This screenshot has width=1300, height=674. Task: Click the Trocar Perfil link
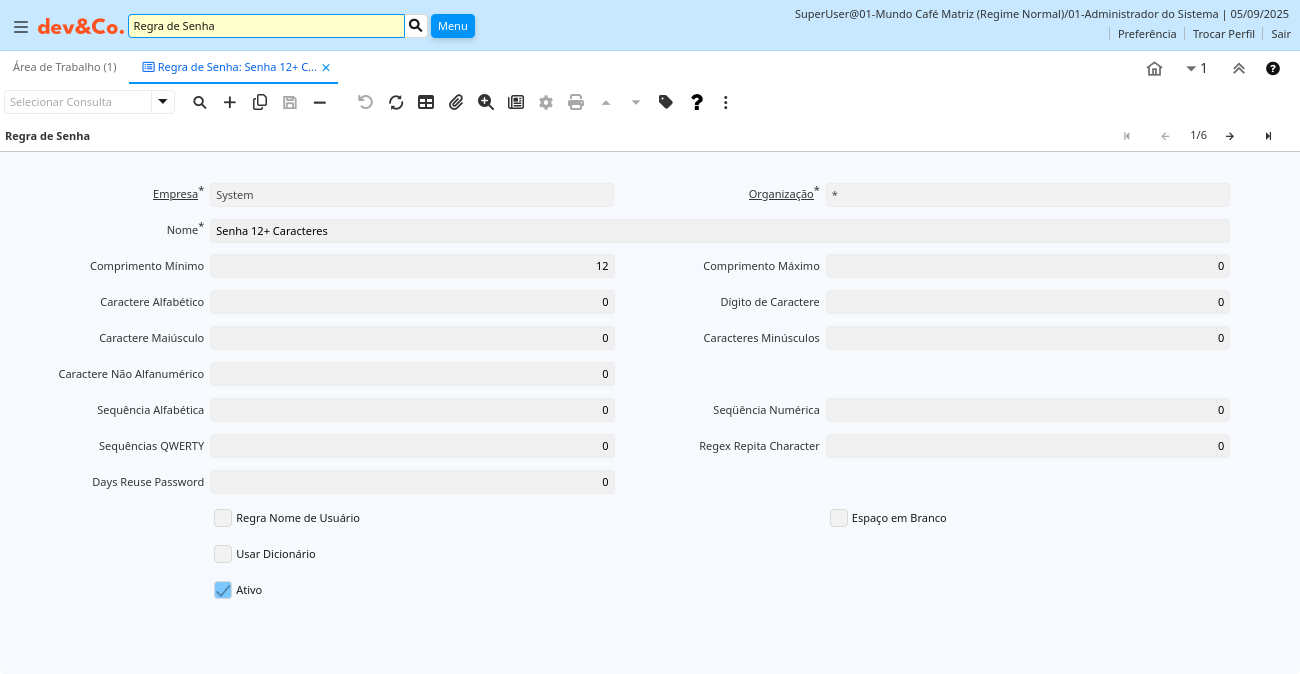[1223, 34]
